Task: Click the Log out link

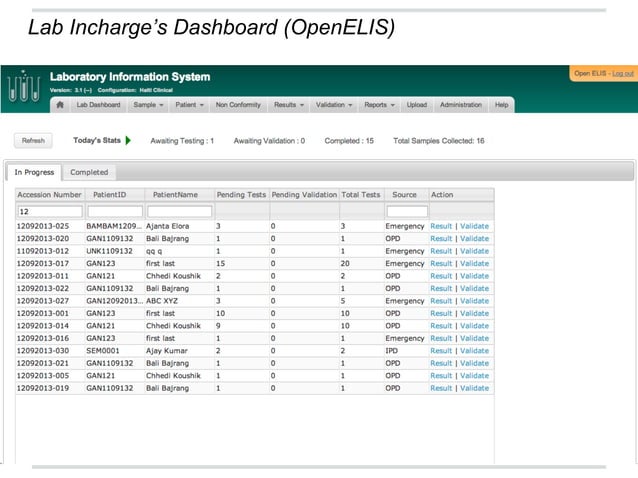Action: click(622, 74)
